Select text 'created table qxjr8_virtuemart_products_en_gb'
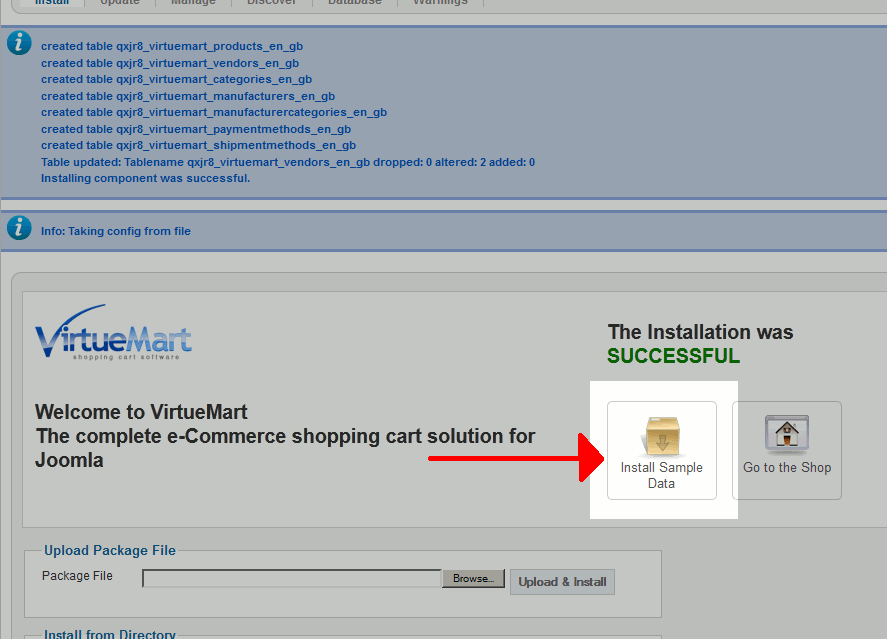The width and height of the screenshot is (887, 639). [172, 46]
